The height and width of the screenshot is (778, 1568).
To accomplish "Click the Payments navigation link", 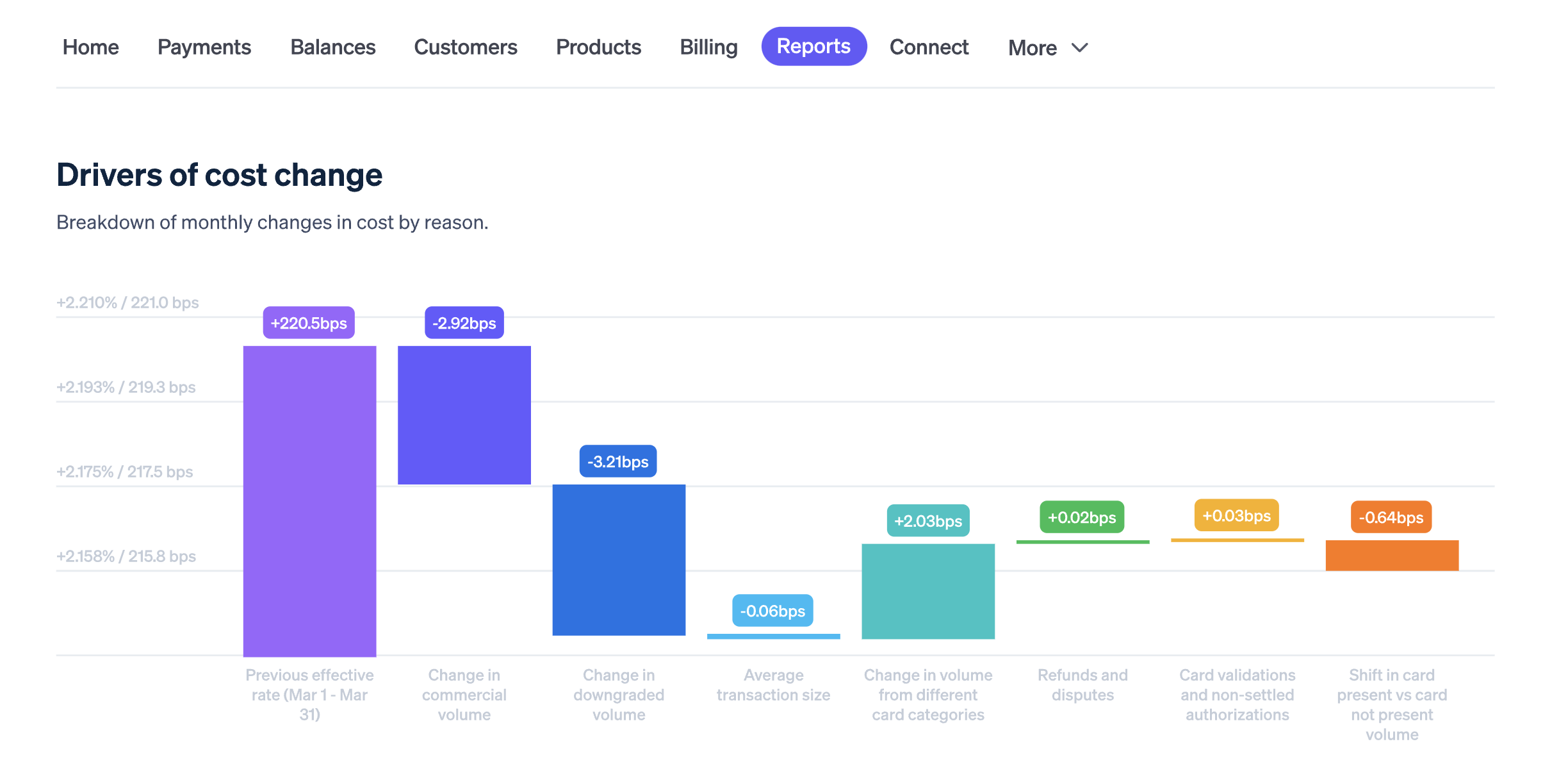I will [x=205, y=45].
